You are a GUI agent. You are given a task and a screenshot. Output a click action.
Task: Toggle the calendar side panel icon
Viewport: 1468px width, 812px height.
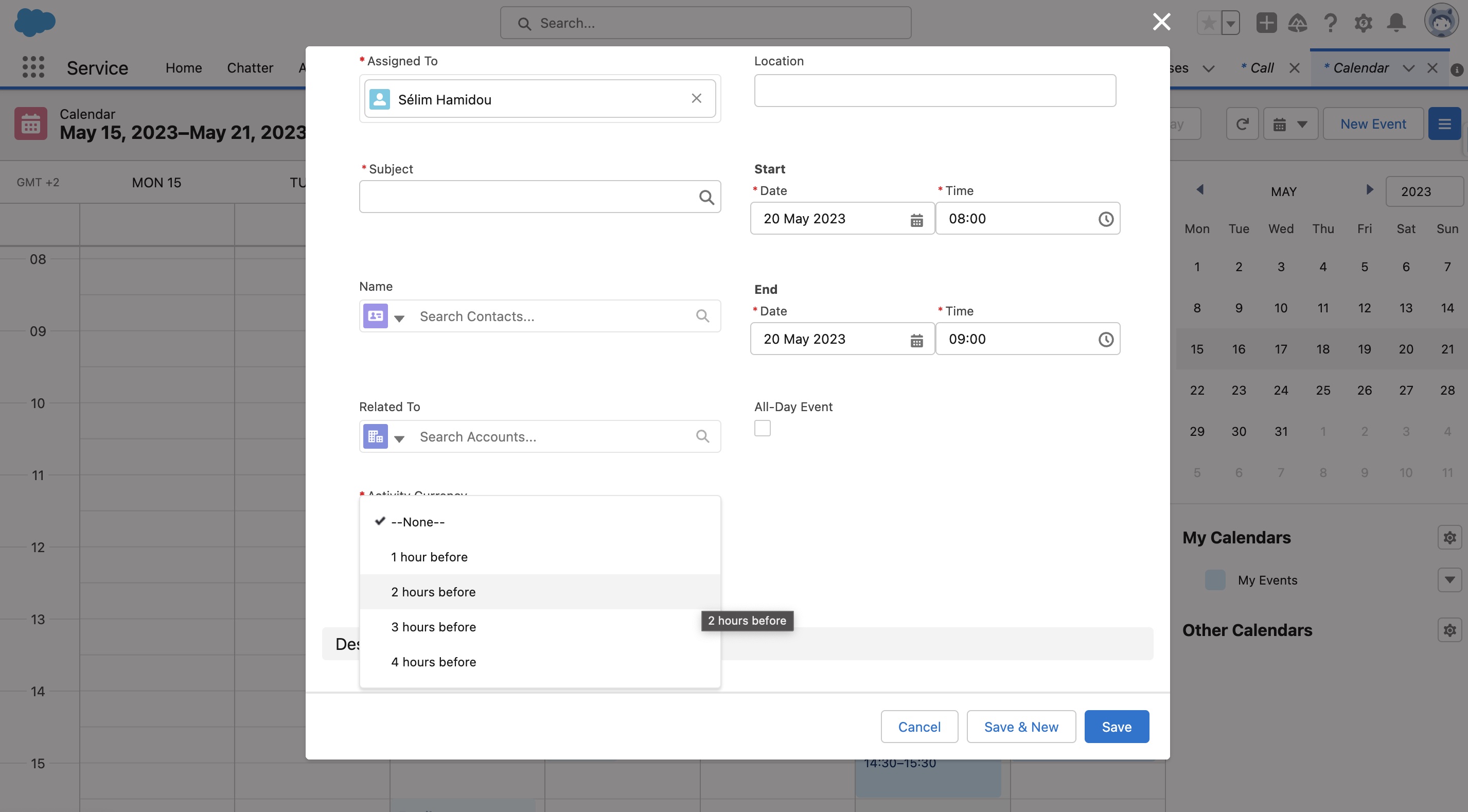tap(1444, 123)
